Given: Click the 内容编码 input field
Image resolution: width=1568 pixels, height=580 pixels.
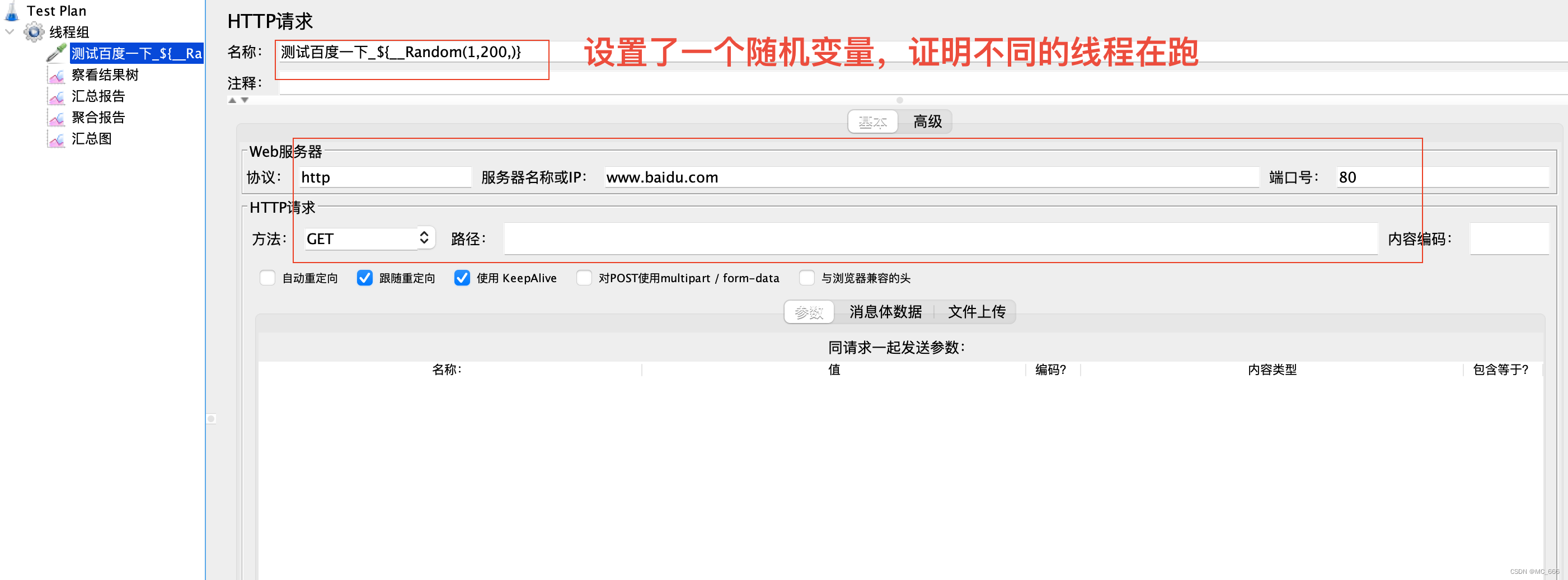Looking at the screenshot, I should point(1510,238).
